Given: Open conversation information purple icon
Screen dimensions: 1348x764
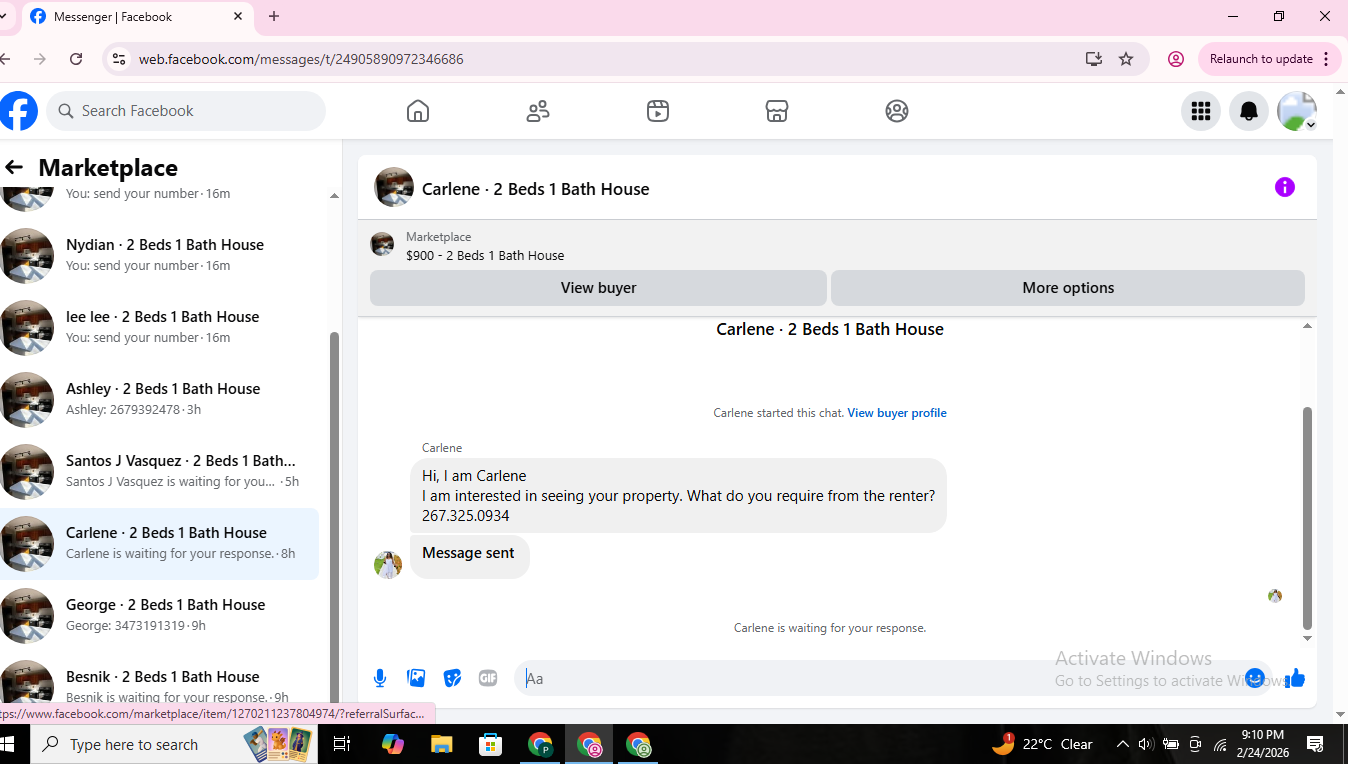Looking at the screenshot, I should coord(1285,187).
